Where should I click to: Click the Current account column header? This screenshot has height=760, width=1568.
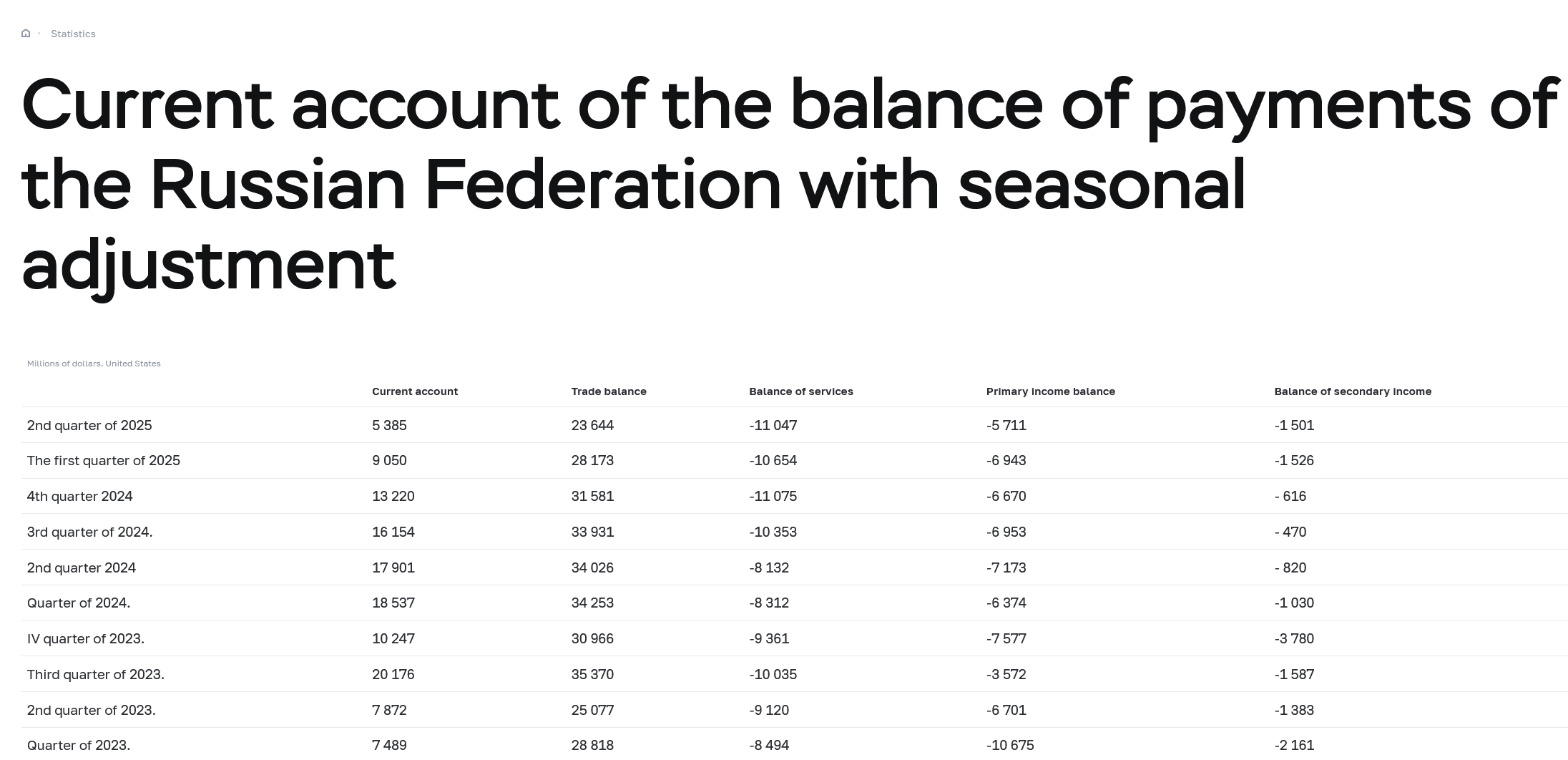click(415, 391)
